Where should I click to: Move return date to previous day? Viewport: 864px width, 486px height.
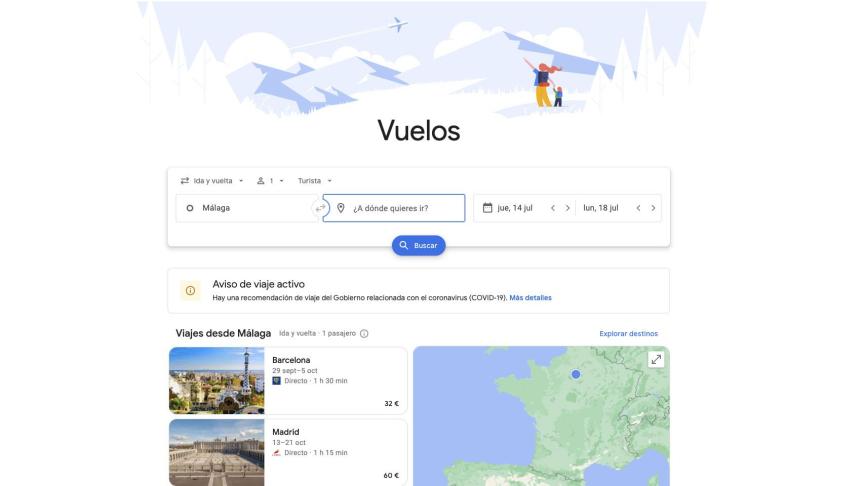click(x=638, y=208)
